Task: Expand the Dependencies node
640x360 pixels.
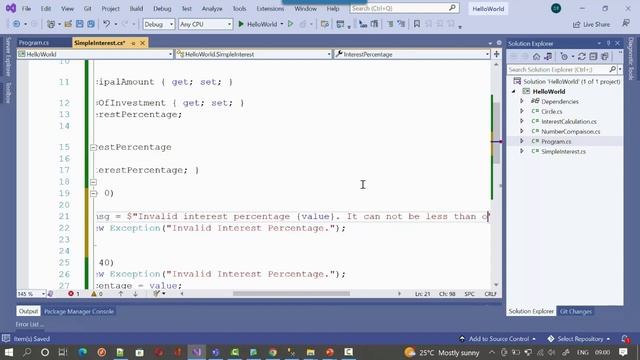Action: click(x=522, y=101)
